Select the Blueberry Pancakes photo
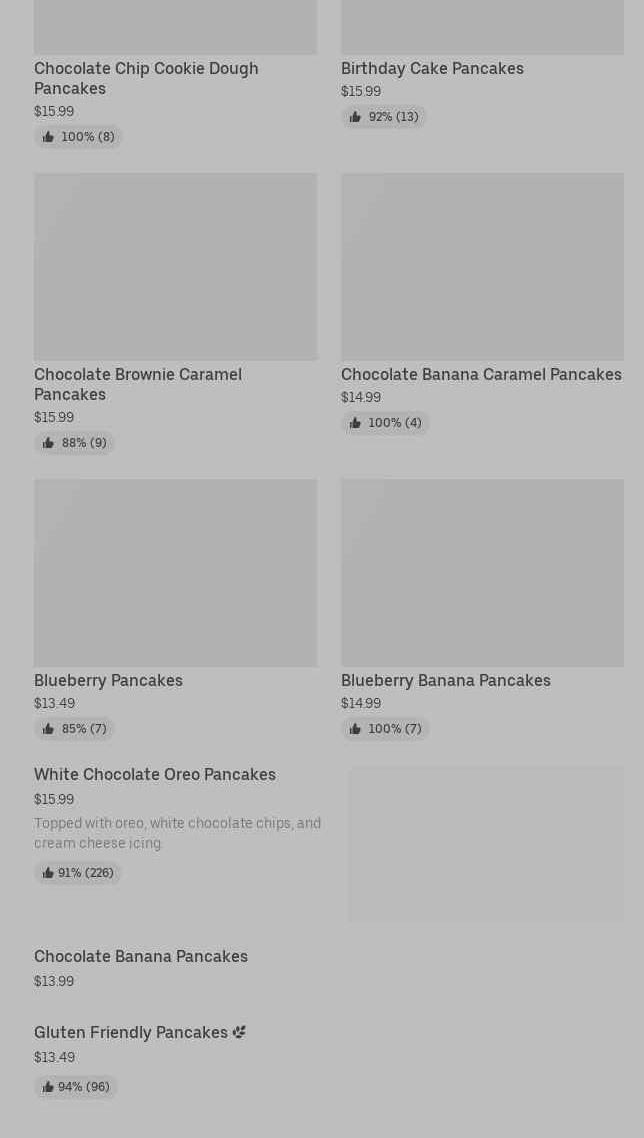 (x=175, y=572)
